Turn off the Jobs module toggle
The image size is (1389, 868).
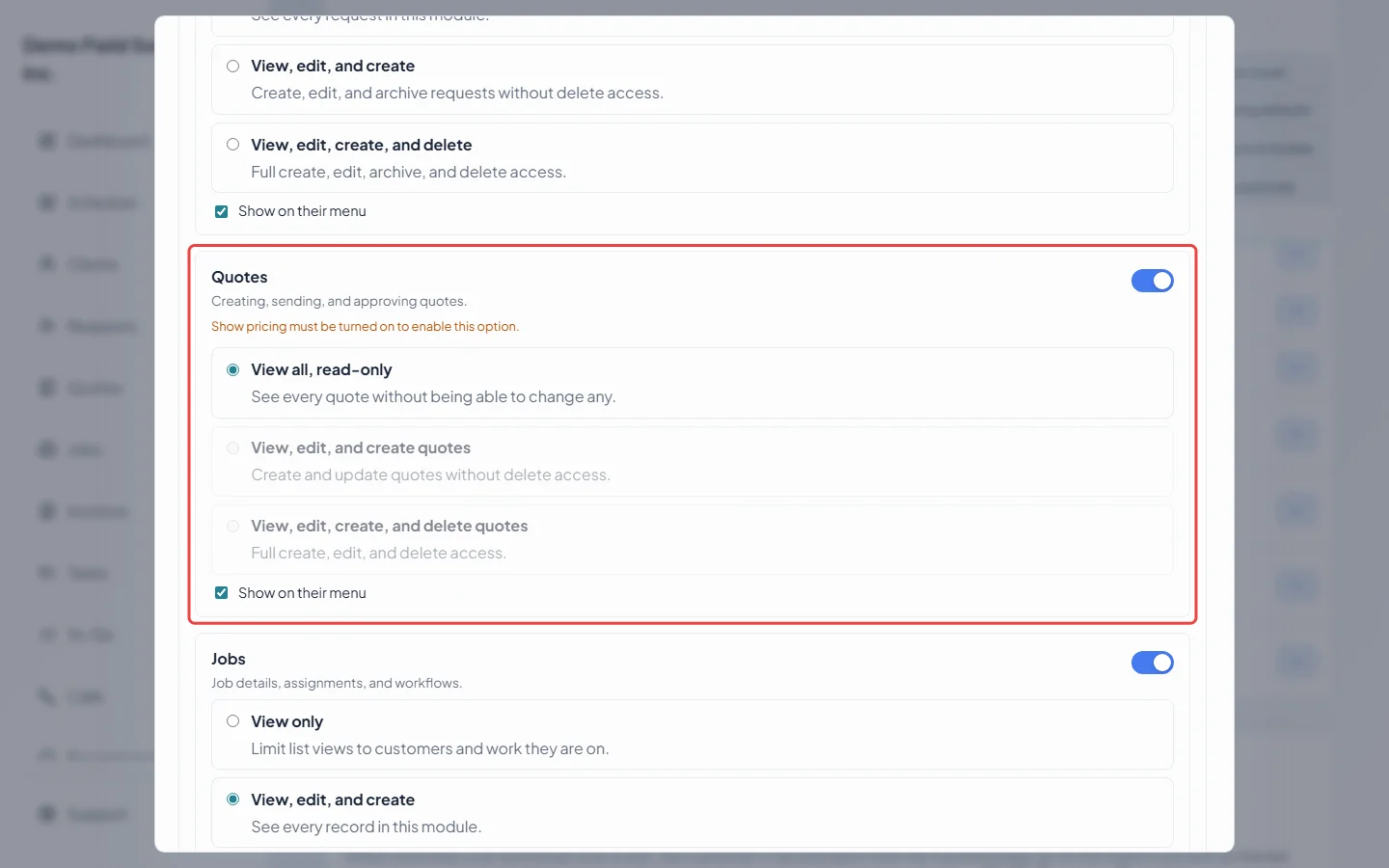point(1152,663)
